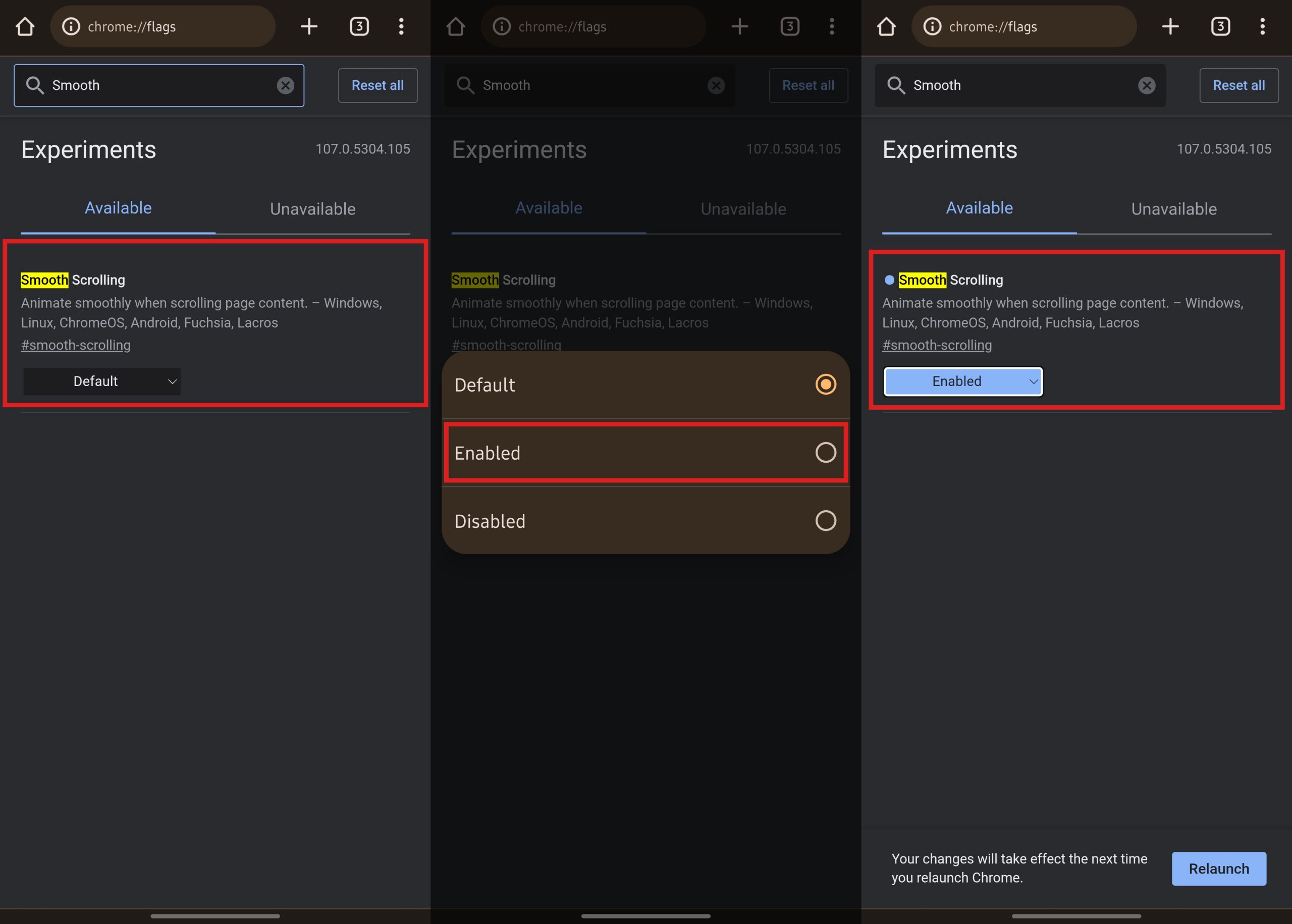
Task: Select the Disabled radio option
Action: pyautogui.click(x=825, y=521)
